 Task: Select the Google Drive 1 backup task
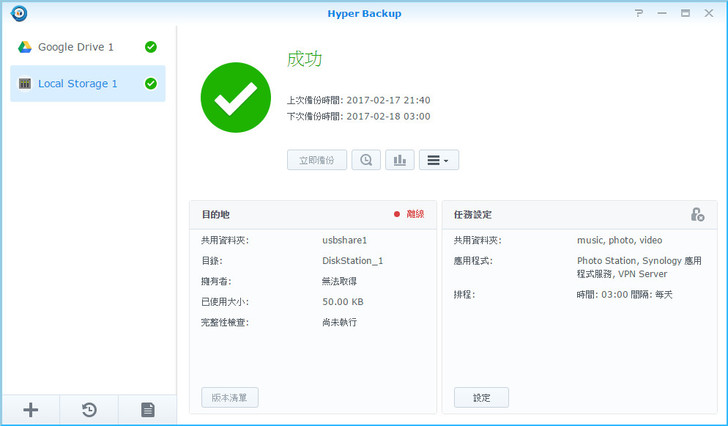pyautogui.click(x=88, y=47)
